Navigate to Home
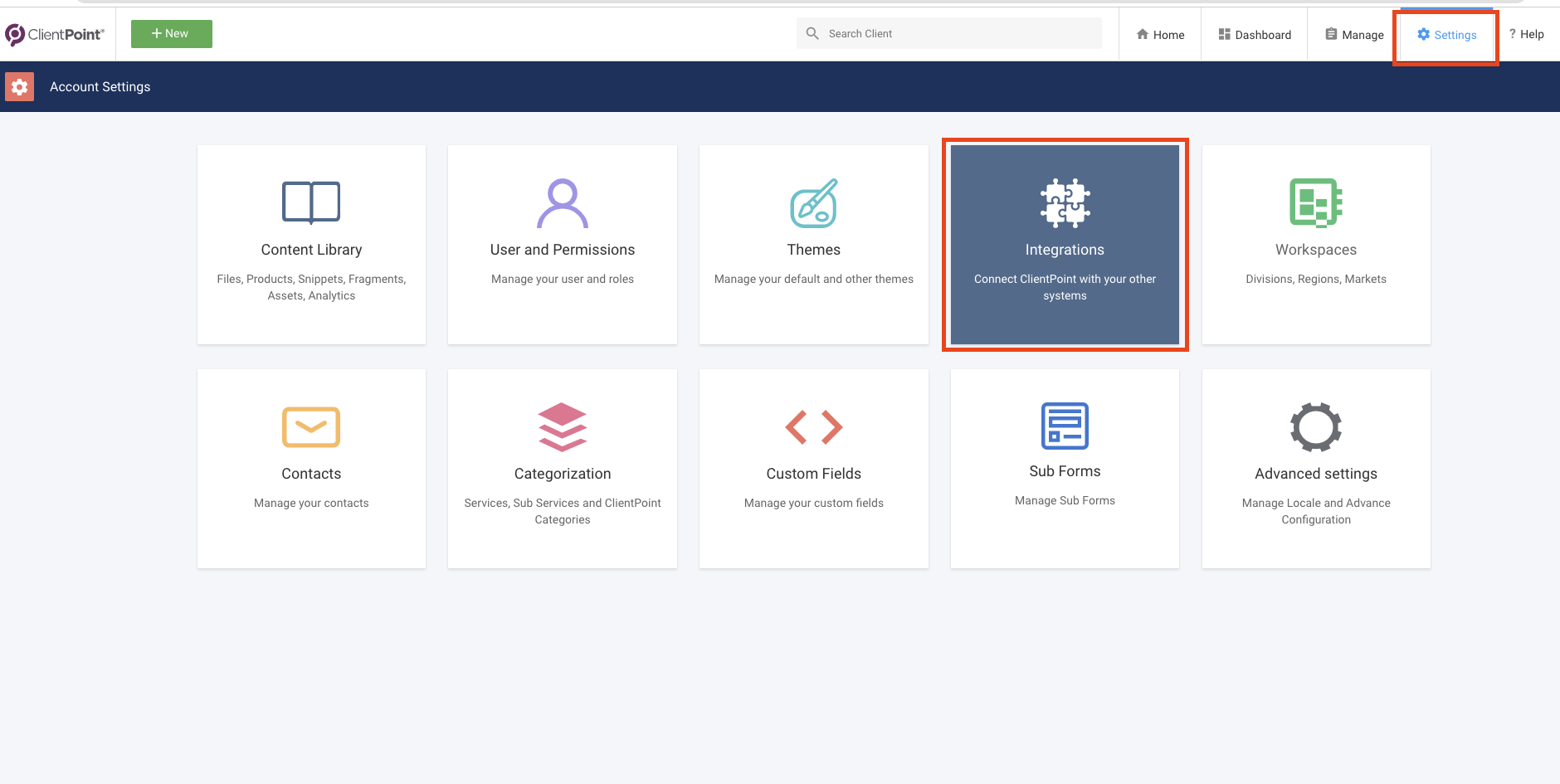Screen dimensions: 1560x784 click(x=1159, y=35)
